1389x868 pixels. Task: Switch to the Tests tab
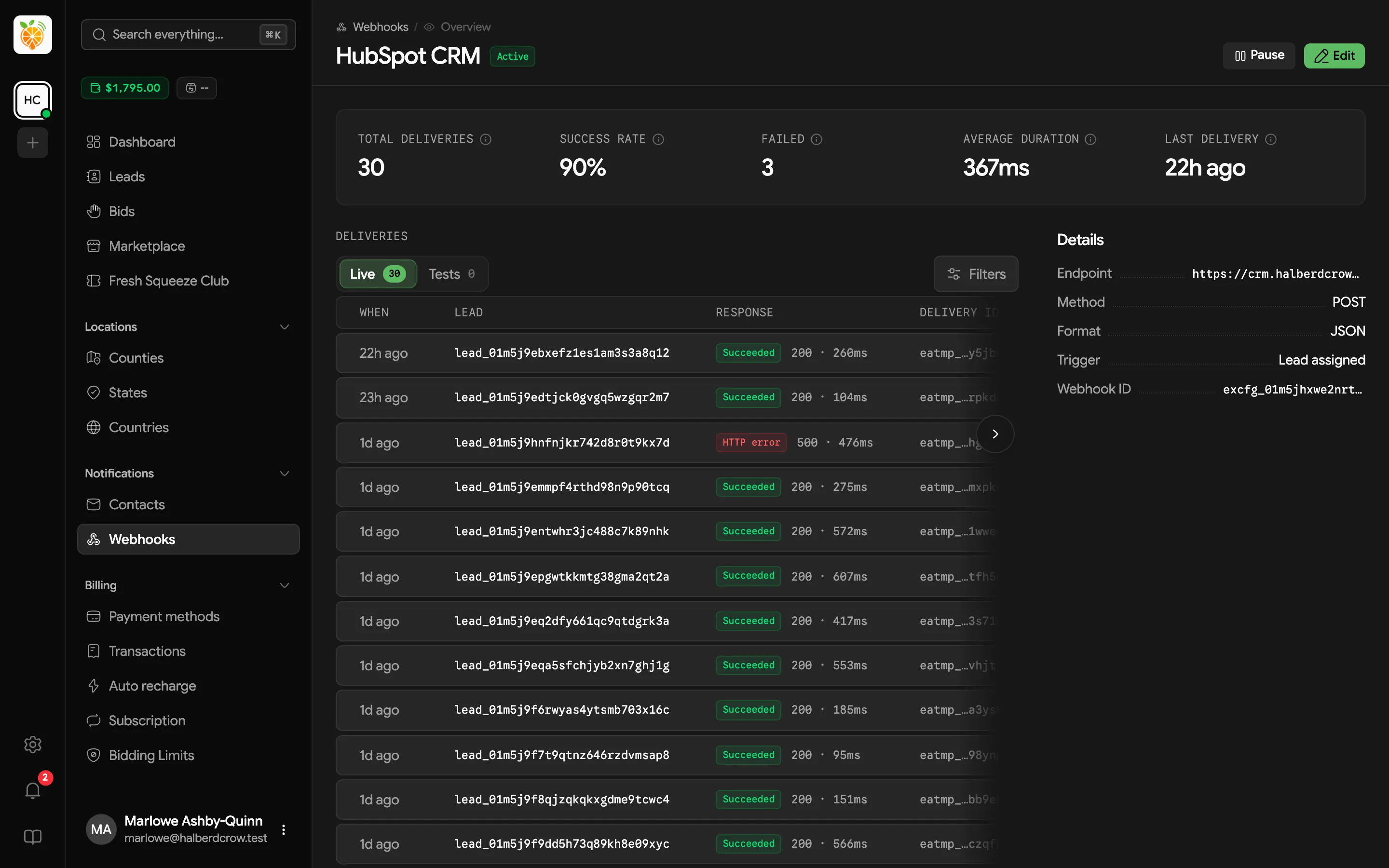coord(452,274)
